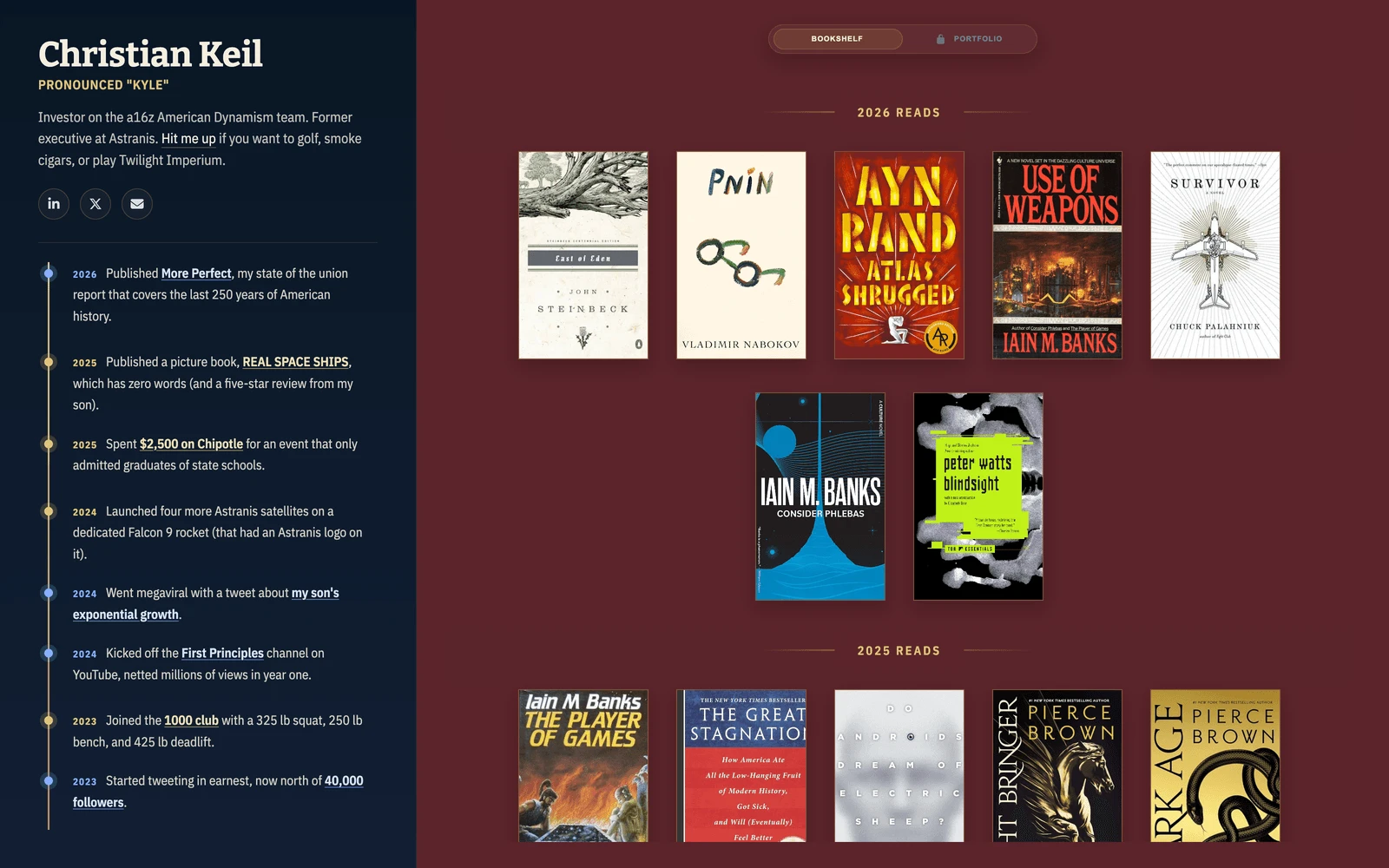The image size is (1389, 868).
Task: Click the email envelope icon
Action: point(137,204)
